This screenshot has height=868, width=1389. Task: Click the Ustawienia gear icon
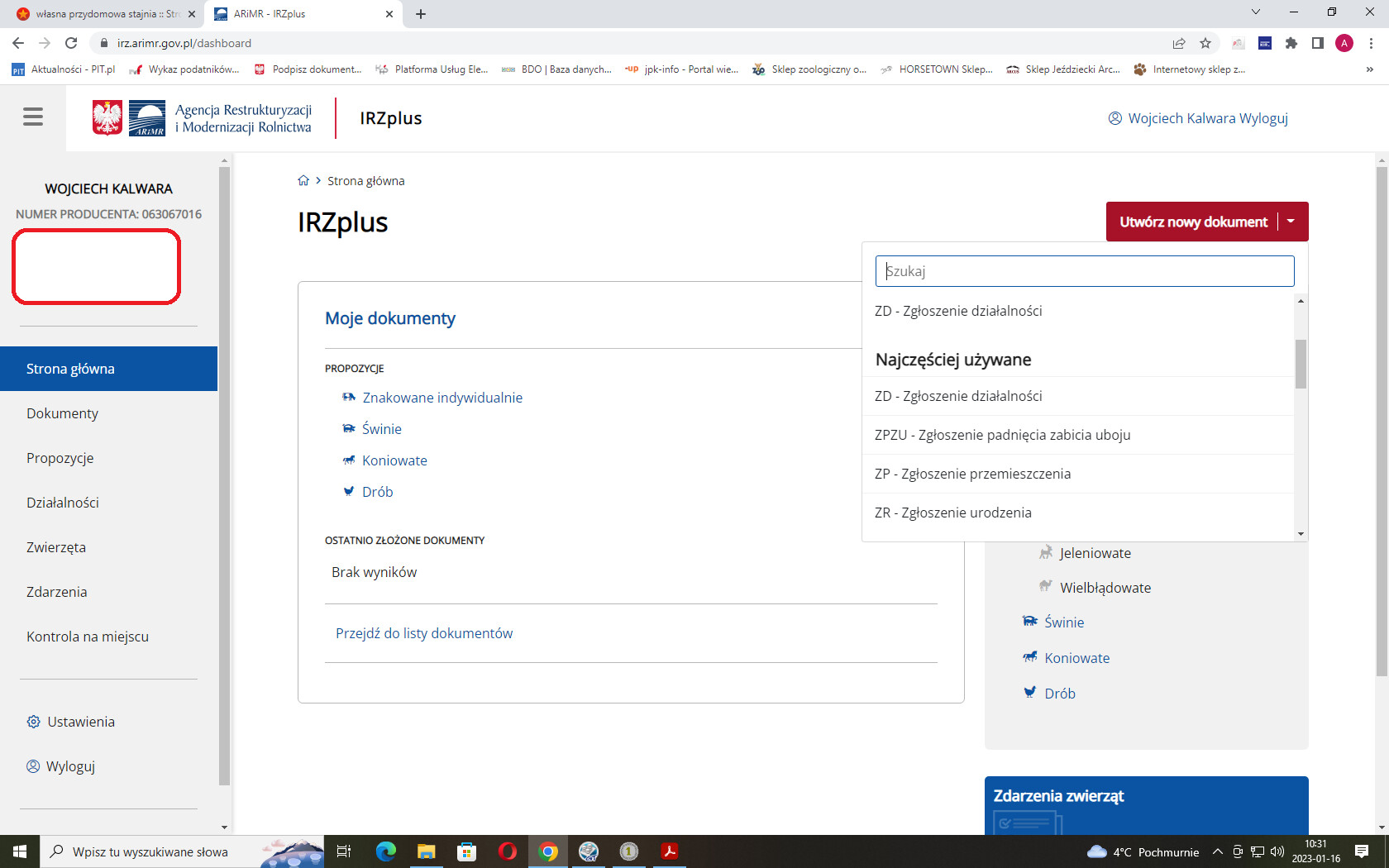coord(33,722)
